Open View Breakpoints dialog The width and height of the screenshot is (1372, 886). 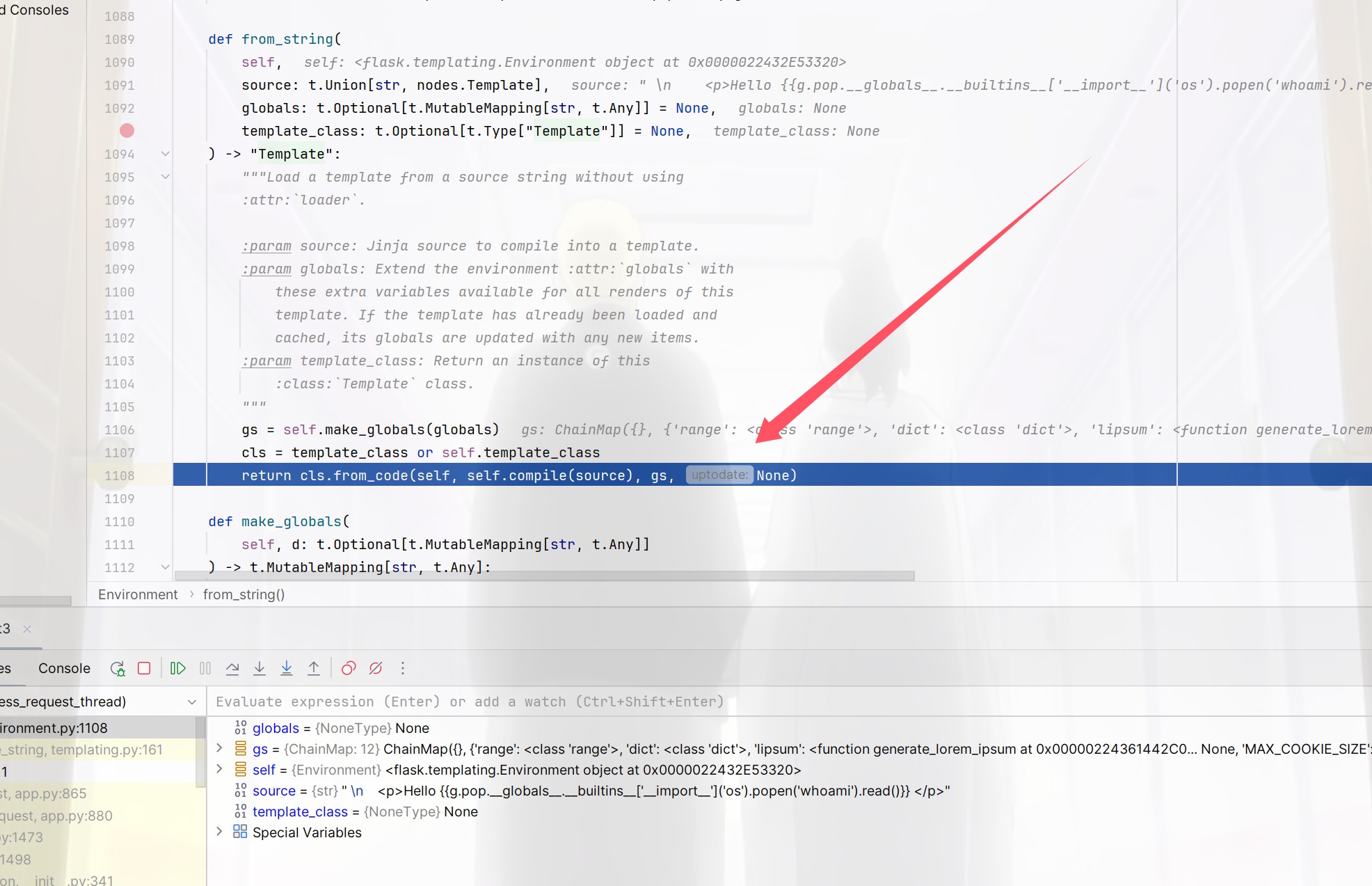pyautogui.click(x=349, y=668)
